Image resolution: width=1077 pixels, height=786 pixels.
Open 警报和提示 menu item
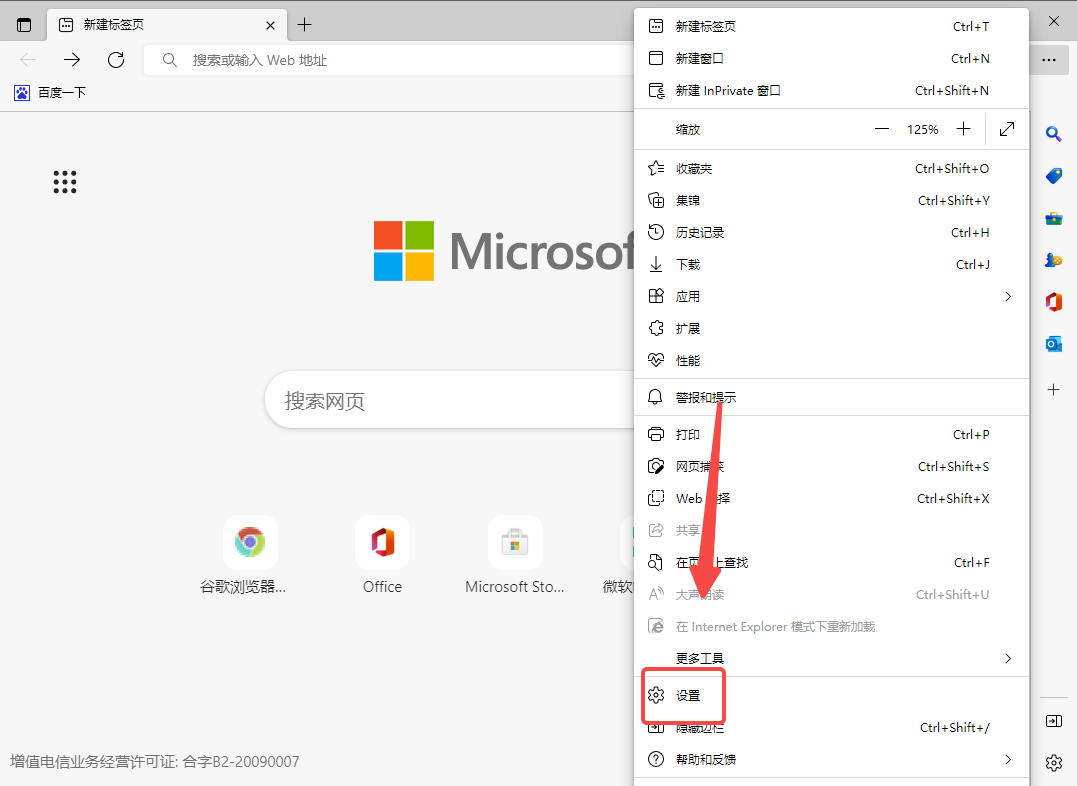click(831, 397)
